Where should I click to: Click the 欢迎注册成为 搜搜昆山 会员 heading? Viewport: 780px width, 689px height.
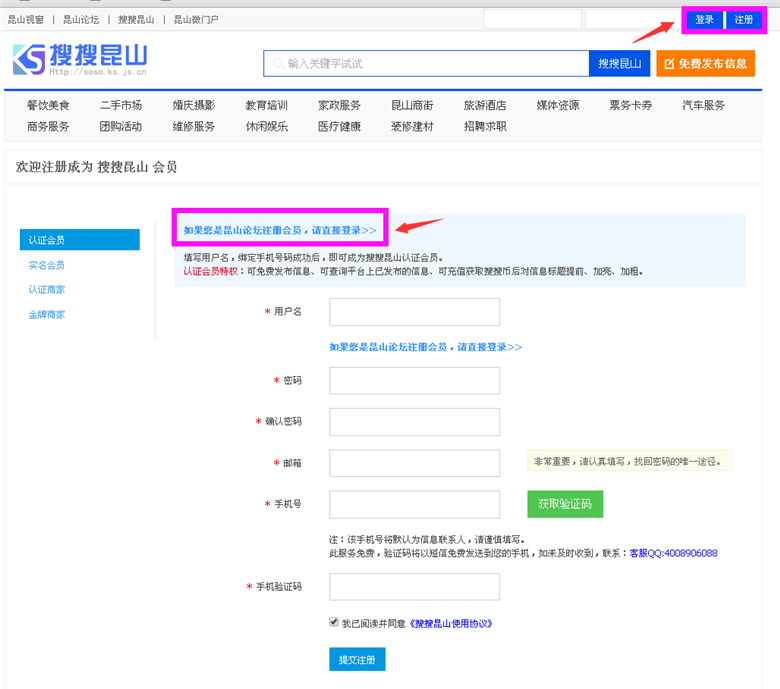pyautogui.click(x=96, y=167)
